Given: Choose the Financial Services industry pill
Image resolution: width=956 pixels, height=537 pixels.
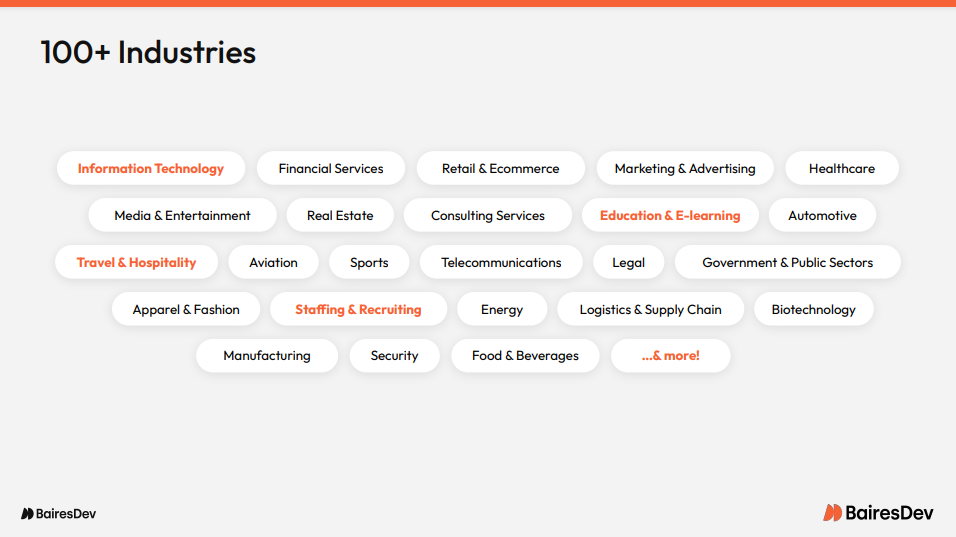Looking at the screenshot, I should [x=331, y=168].
